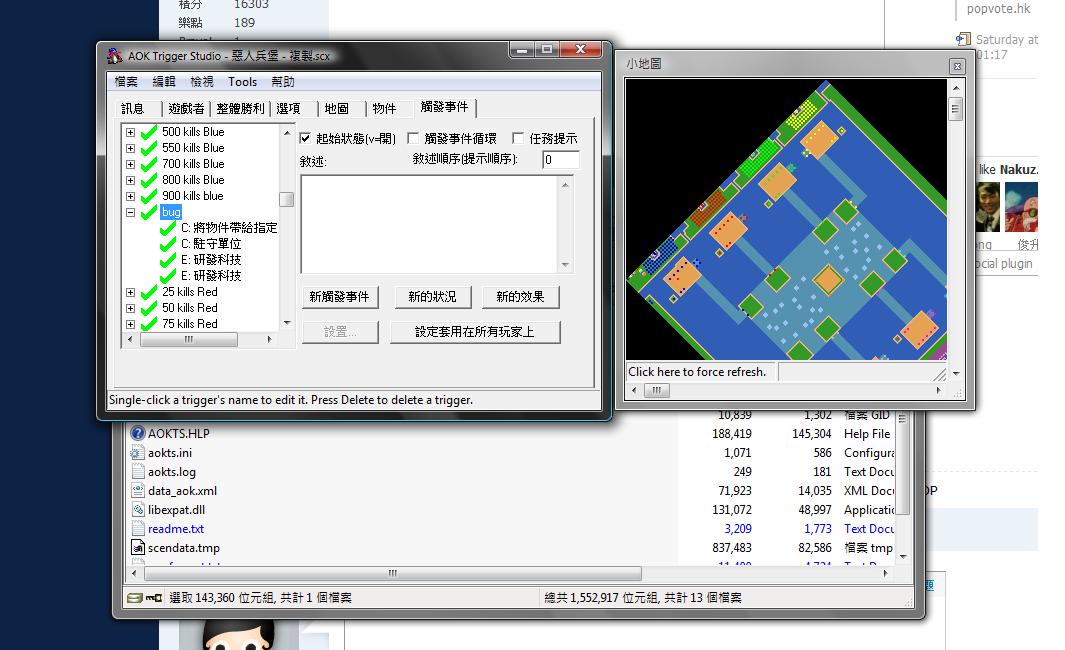Open the 檔案 menu
Screen dimensions: 1065x650
(126, 82)
